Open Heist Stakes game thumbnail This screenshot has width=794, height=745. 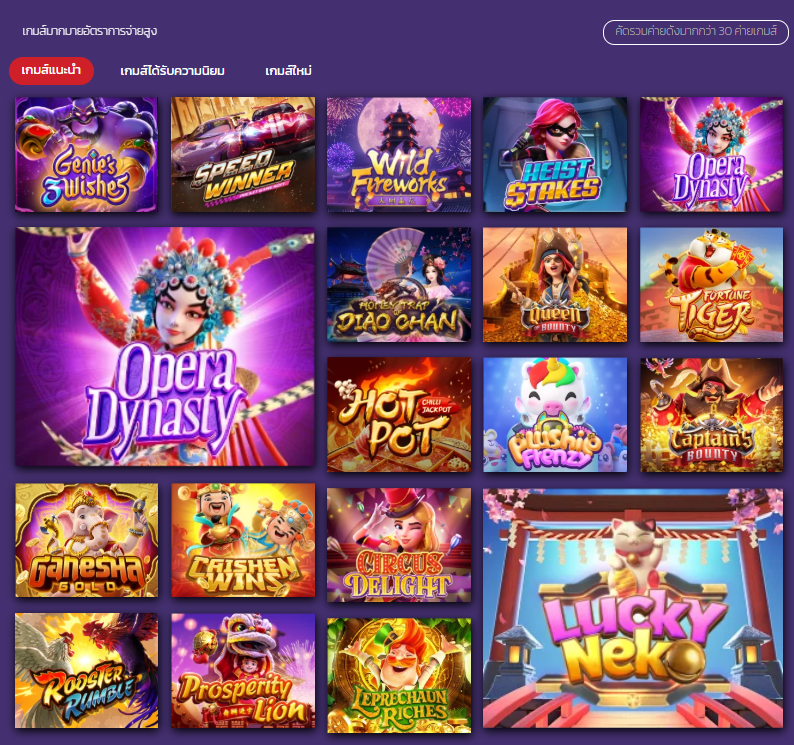click(x=555, y=154)
